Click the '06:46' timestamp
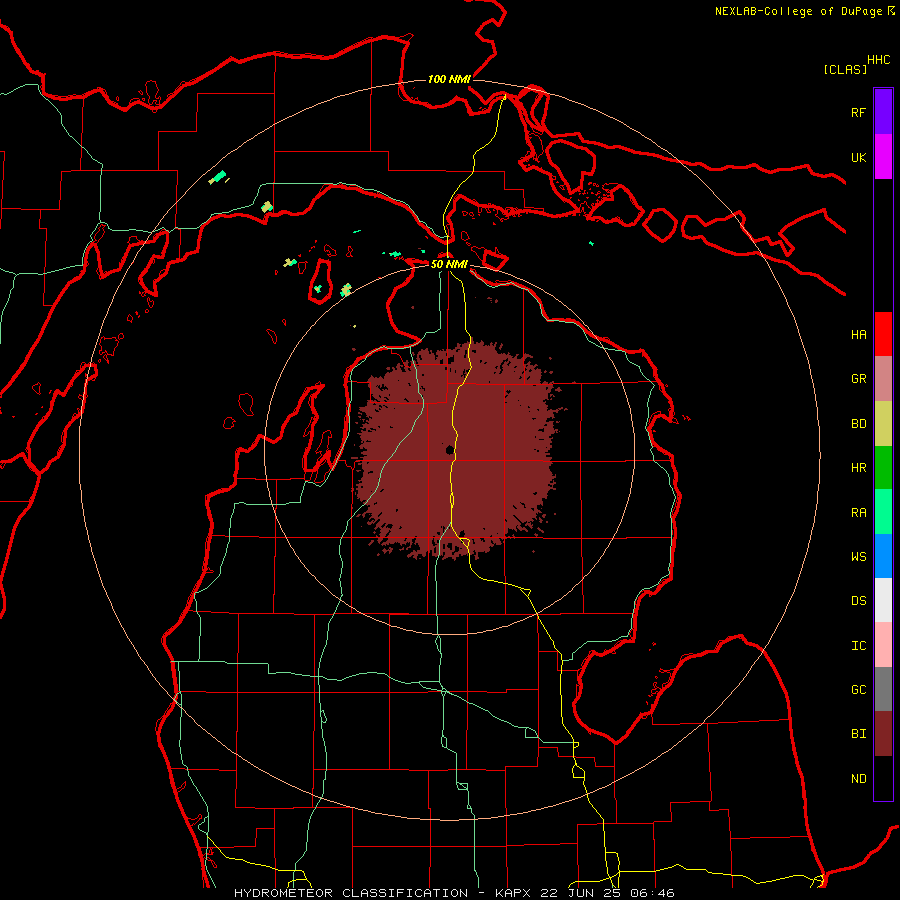The height and width of the screenshot is (900, 900). pos(654,893)
